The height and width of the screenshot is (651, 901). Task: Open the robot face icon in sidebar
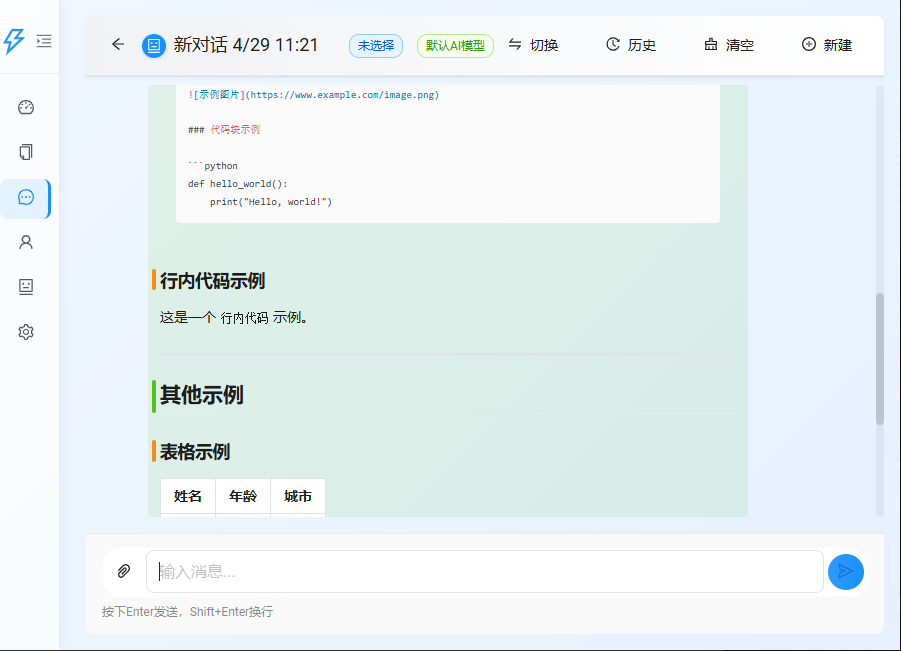(x=26, y=287)
